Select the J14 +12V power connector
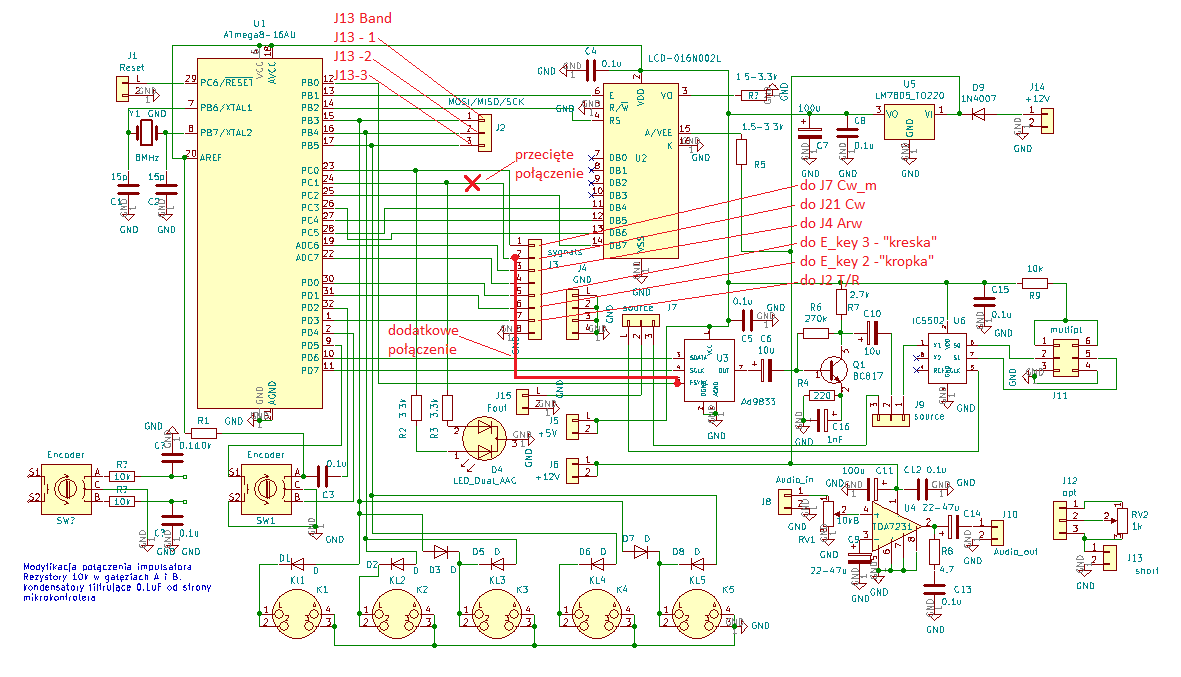1181x677 pixels. click(x=1046, y=120)
